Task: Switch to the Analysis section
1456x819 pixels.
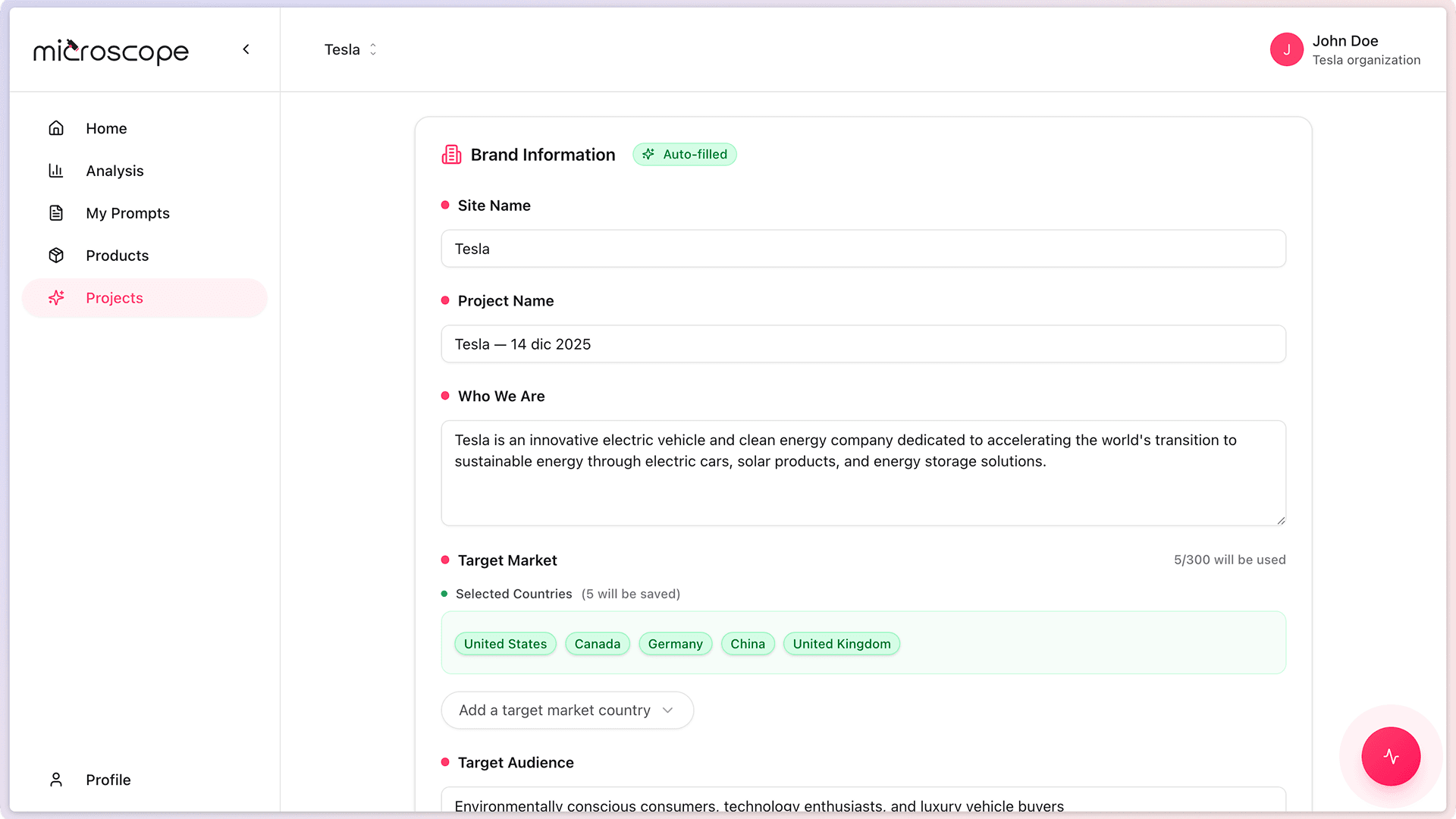Action: pyautogui.click(x=115, y=171)
